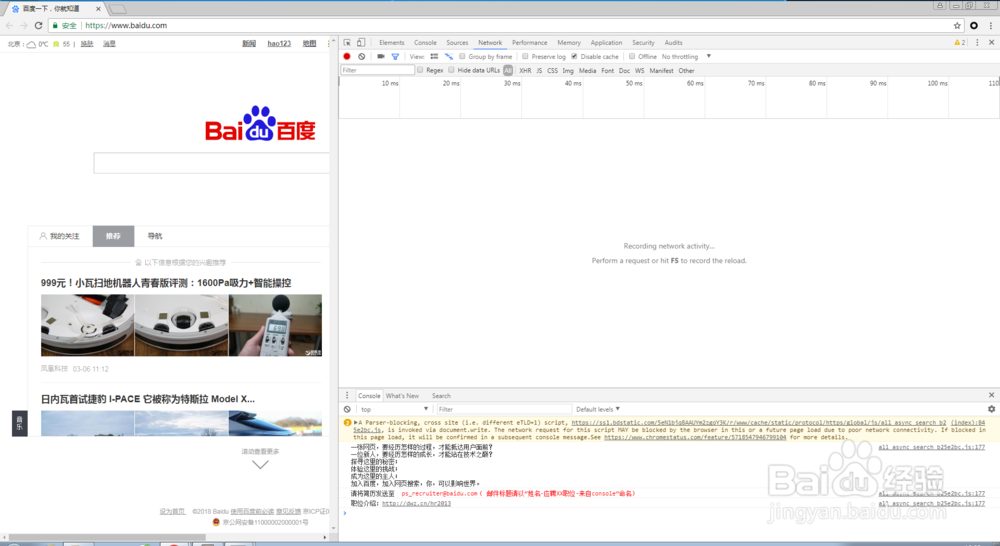The image size is (1000, 546).
Task: Toggle the device toolbar icon
Action: pyautogui.click(x=361, y=43)
